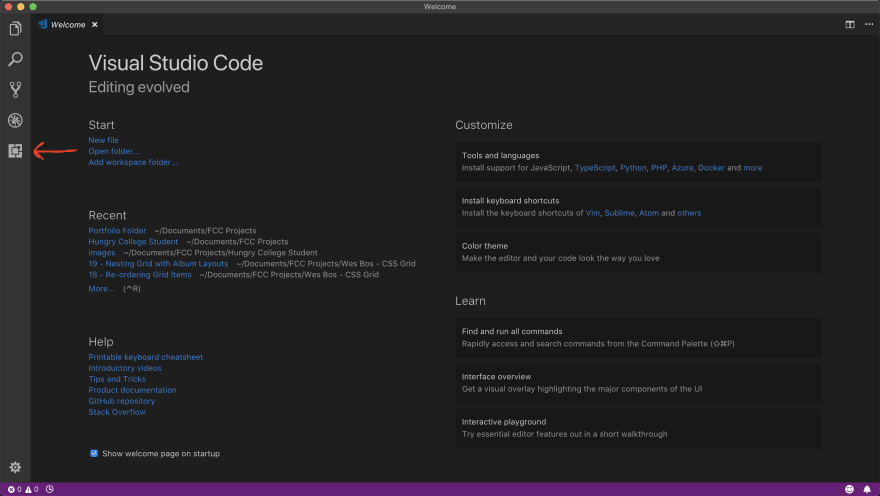
Task: Open 18 - Re-ordering Grid Items
Action: pos(140,274)
